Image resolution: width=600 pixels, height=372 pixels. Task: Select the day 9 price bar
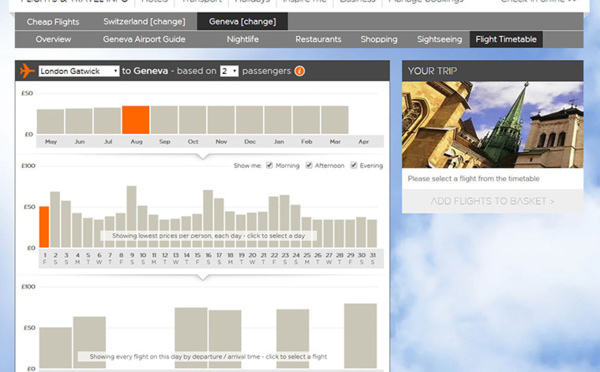pyautogui.click(x=132, y=217)
